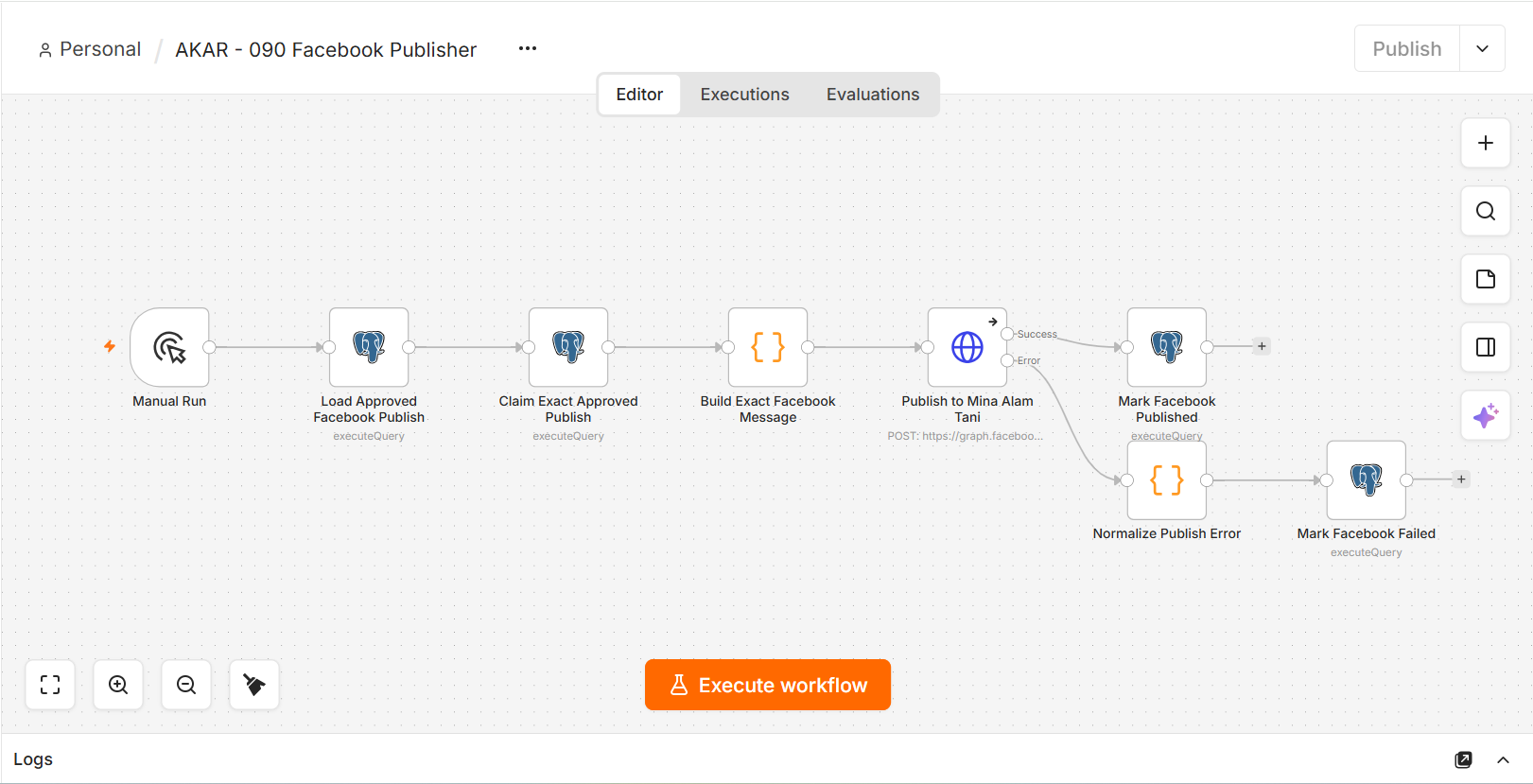The image size is (1533, 784).
Task: Open the Mark Facebook Failed Postgres node
Action: click(x=1367, y=480)
